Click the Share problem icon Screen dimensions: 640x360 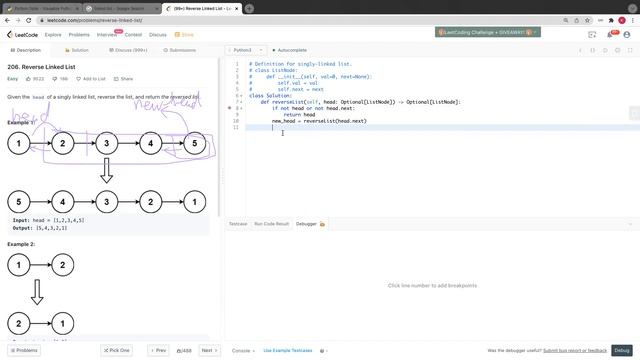(x=116, y=79)
